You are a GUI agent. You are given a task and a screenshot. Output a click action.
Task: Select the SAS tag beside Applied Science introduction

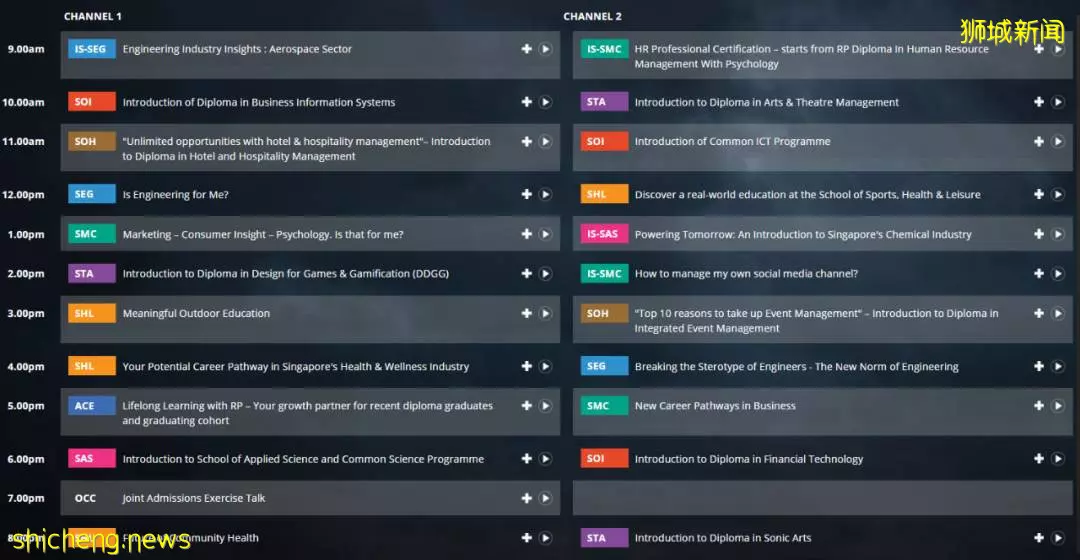click(92, 459)
